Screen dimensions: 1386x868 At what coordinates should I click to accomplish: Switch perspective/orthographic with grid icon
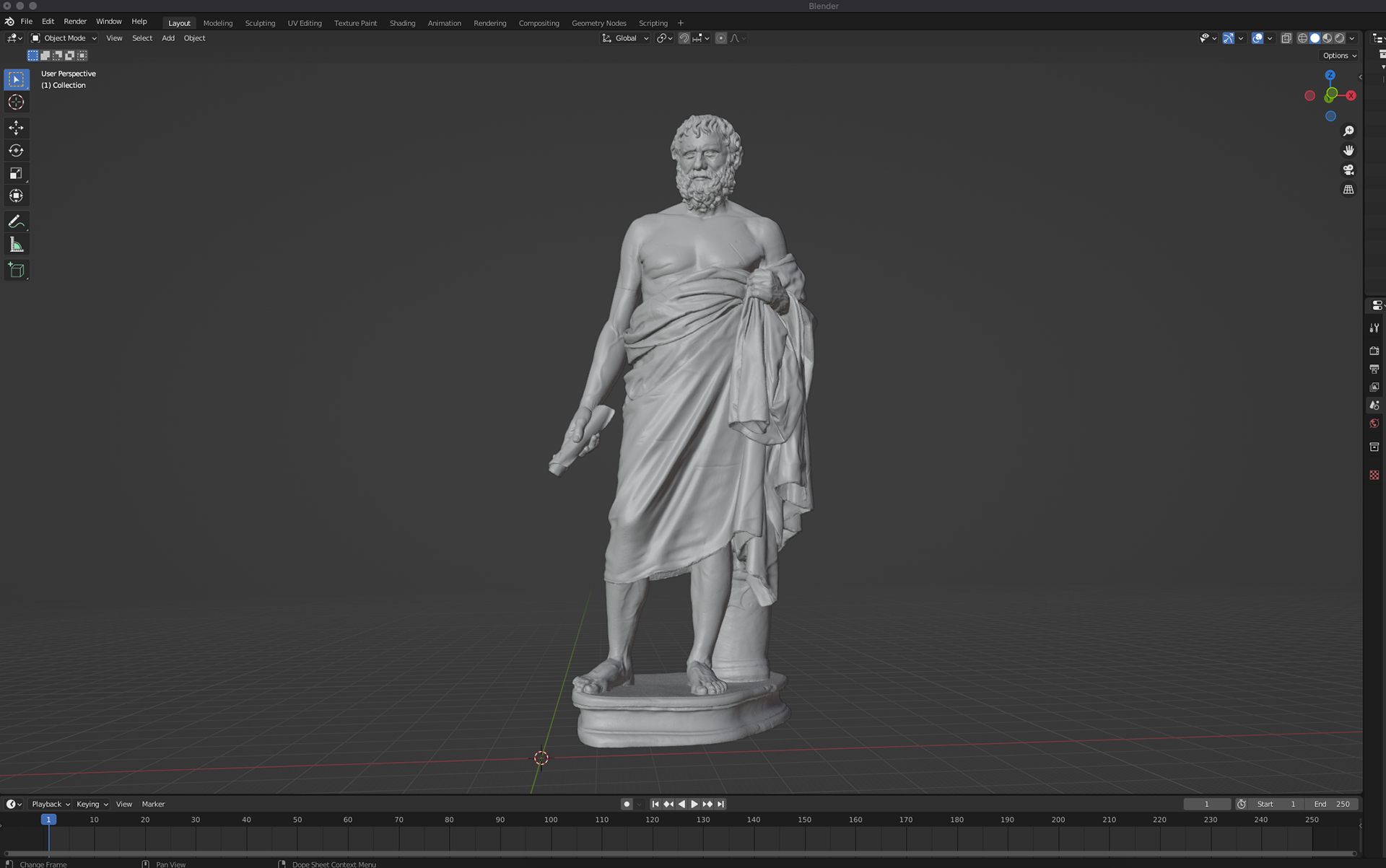[x=1348, y=190]
